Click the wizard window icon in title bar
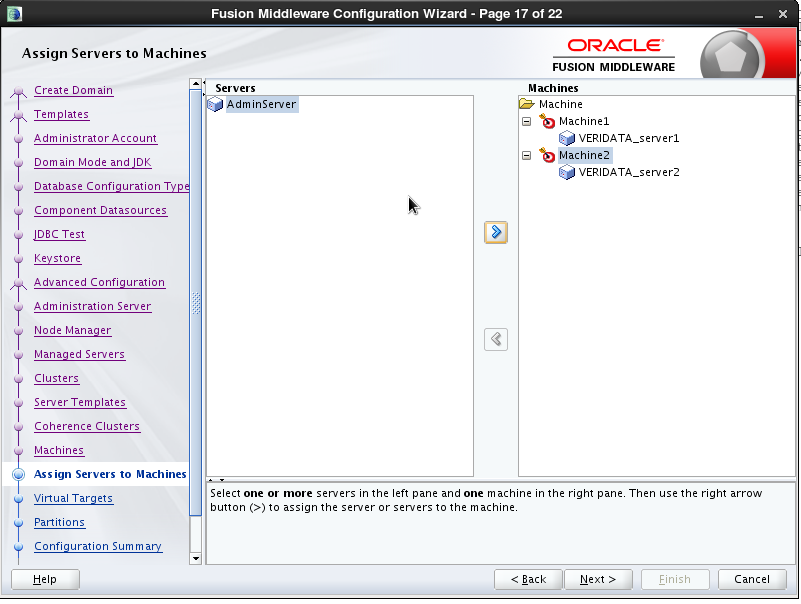The image size is (801, 604). pyautogui.click(x=14, y=13)
